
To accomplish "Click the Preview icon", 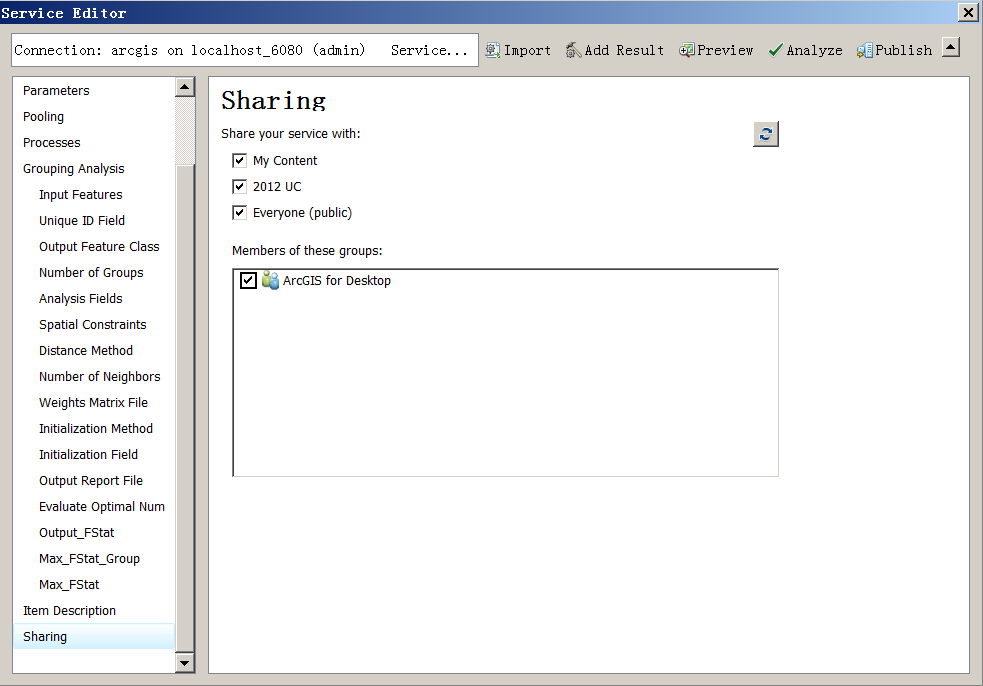I will point(686,50).
